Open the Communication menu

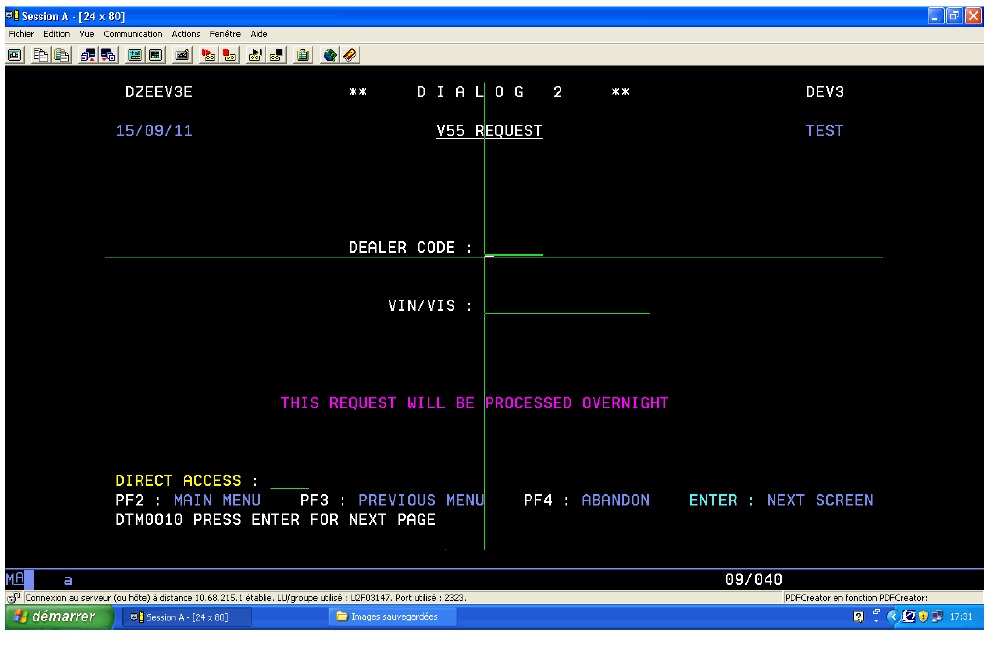133,34
